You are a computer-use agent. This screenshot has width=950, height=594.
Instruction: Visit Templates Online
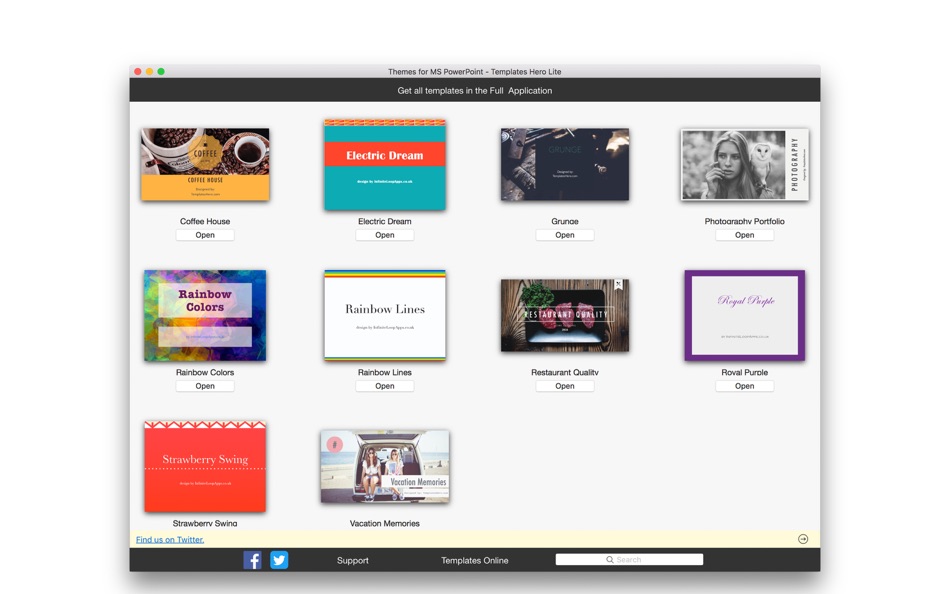[x=474, y=561]
